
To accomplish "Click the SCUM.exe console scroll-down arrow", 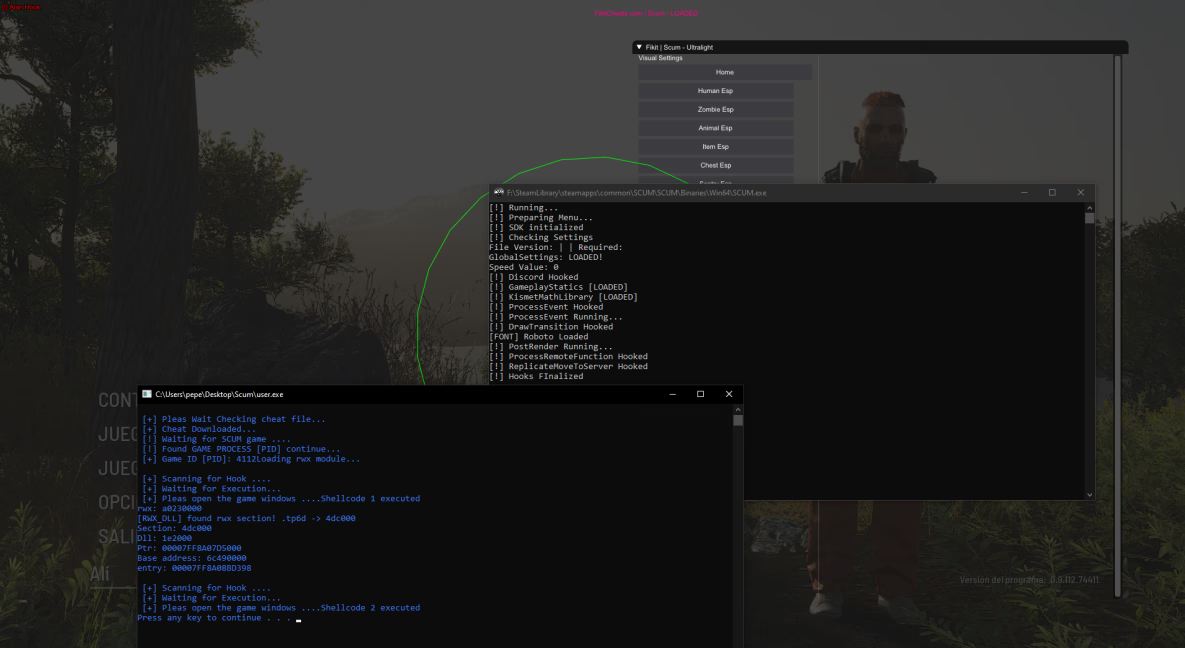I will (1090, 494).
